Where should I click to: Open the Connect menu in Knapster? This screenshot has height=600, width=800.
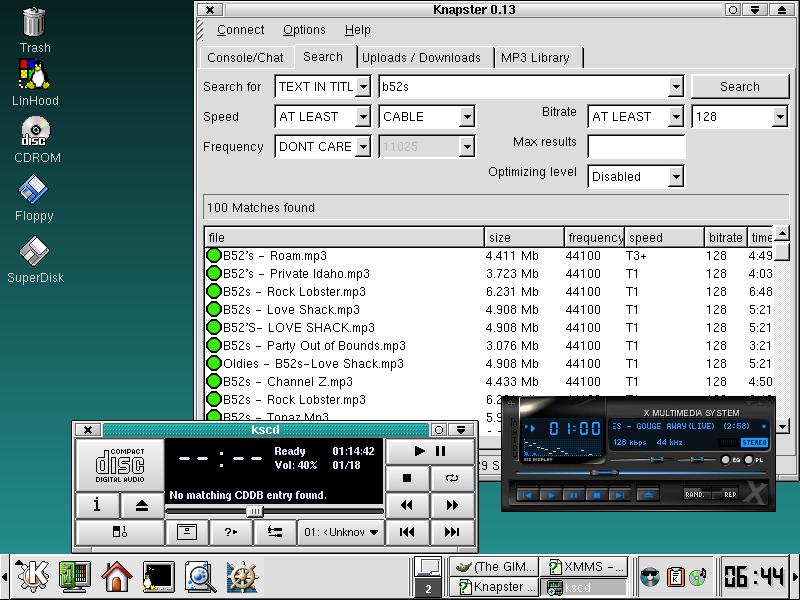pyautogui.click(x=241, y=30)
